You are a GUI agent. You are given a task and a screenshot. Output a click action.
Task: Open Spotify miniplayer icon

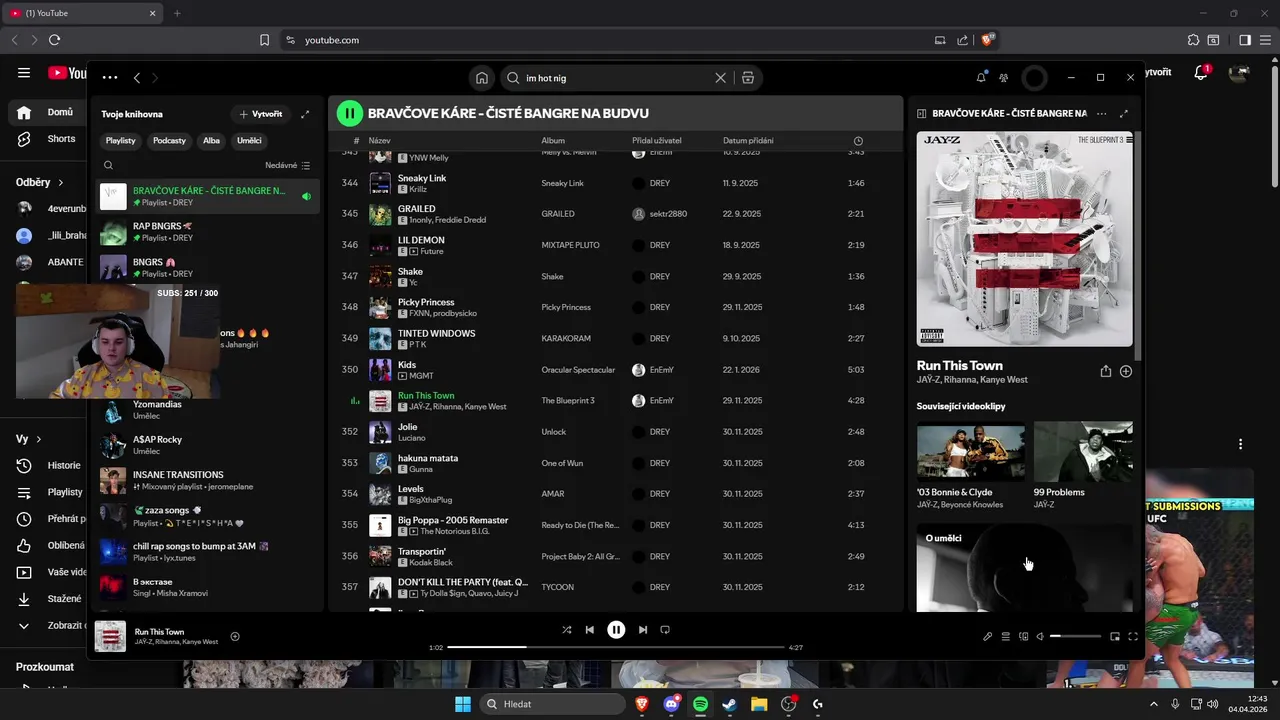[1115, 636]
